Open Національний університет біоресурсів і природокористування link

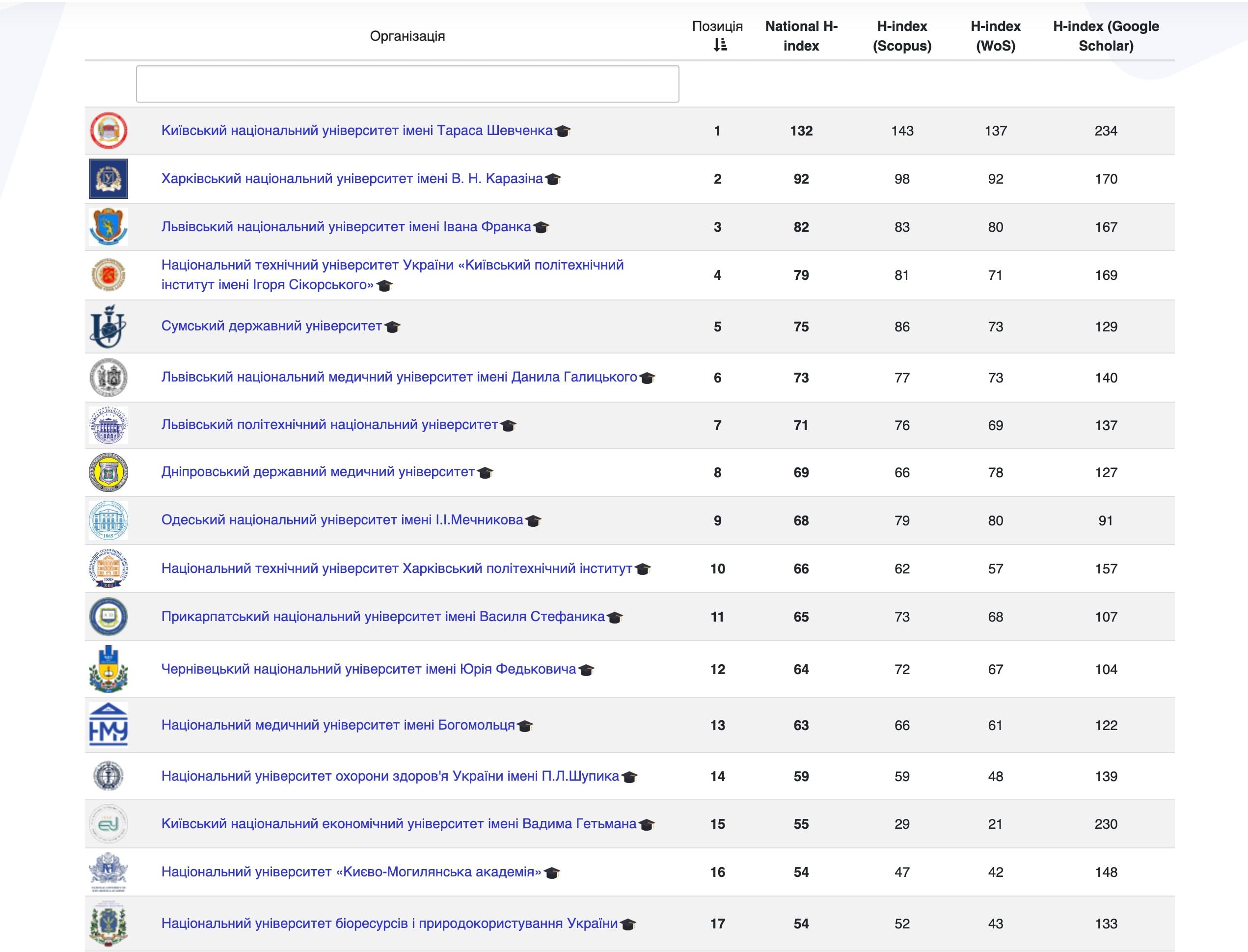point(389,923)
